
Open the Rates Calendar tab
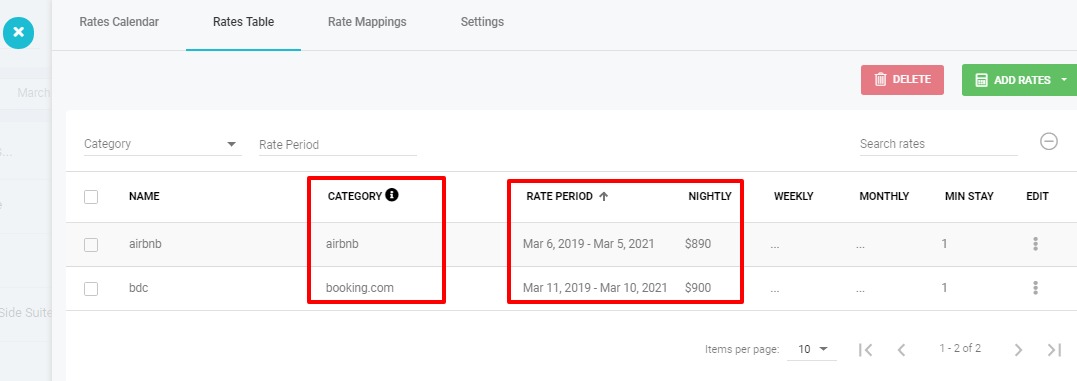click(x=119, y=22)
